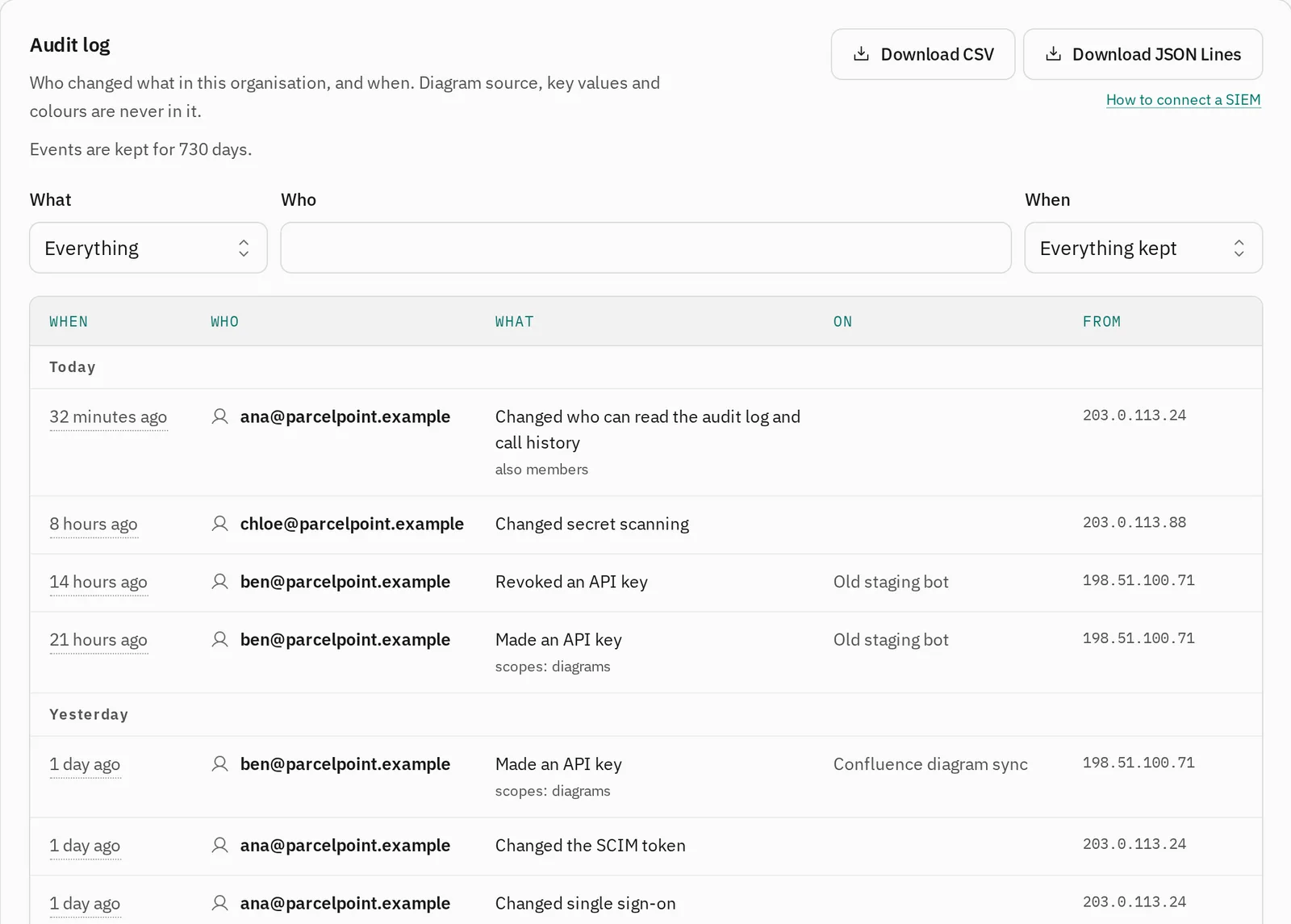Click the Download CSV button

[x=923, y=54]
